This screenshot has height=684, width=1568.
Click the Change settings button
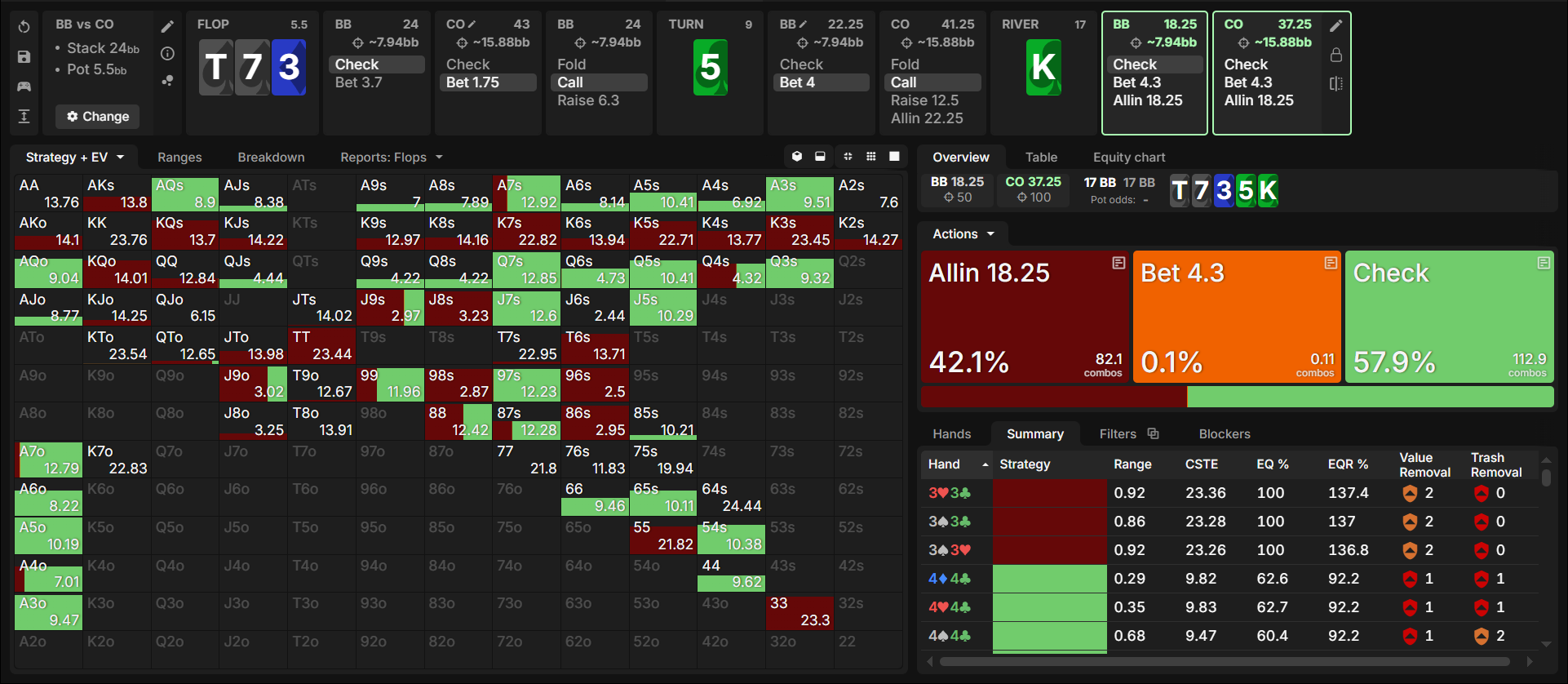[x=97, y=117]
